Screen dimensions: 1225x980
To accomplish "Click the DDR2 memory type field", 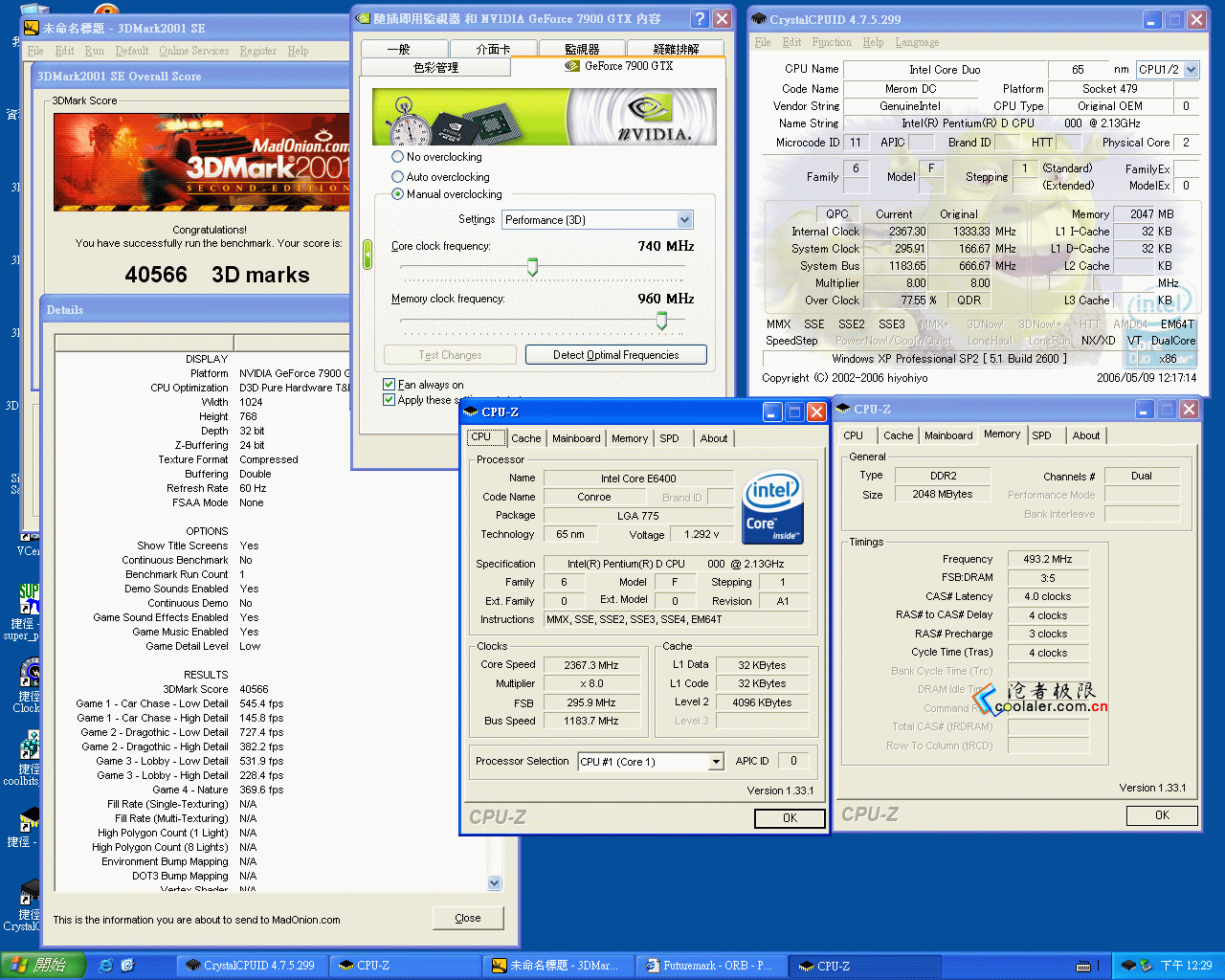I will pos(943,476).
